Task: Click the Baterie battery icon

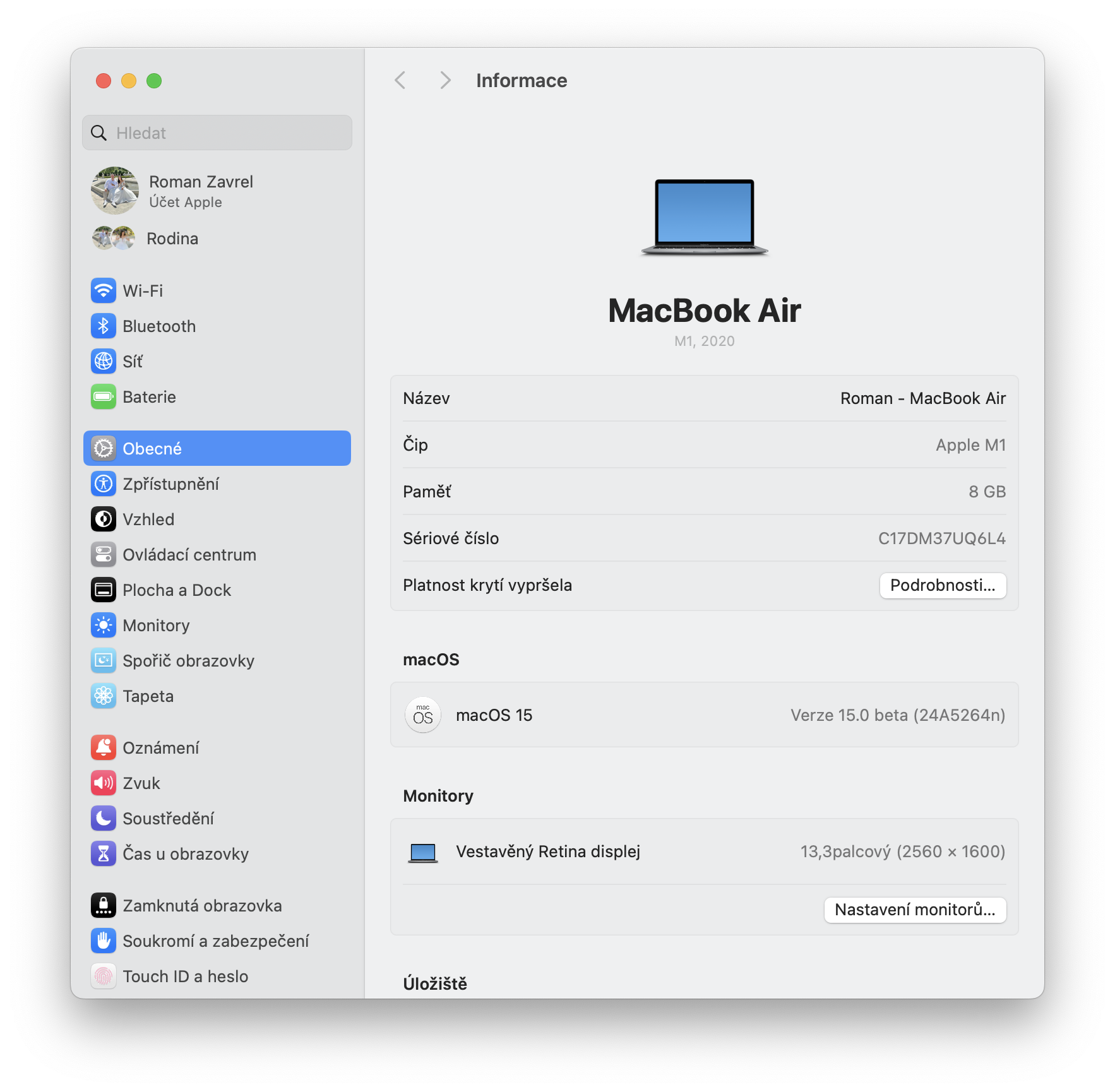Action: 104,396
